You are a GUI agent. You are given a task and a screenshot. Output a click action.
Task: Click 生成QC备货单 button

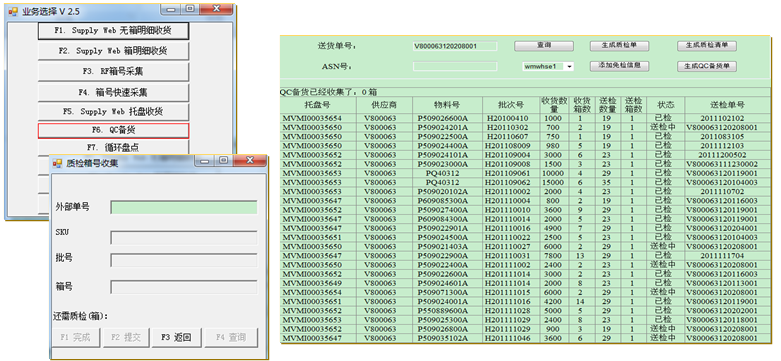coord(707,66)
